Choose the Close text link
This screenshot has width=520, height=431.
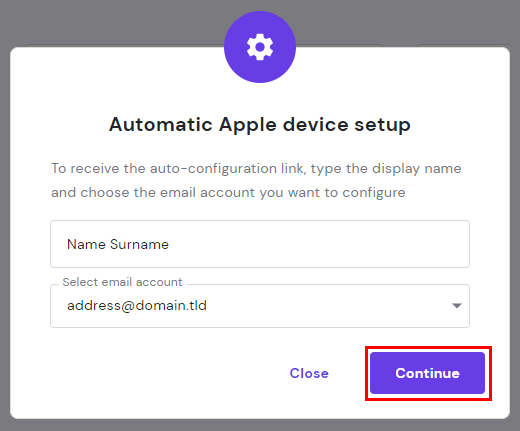(309, 373)
